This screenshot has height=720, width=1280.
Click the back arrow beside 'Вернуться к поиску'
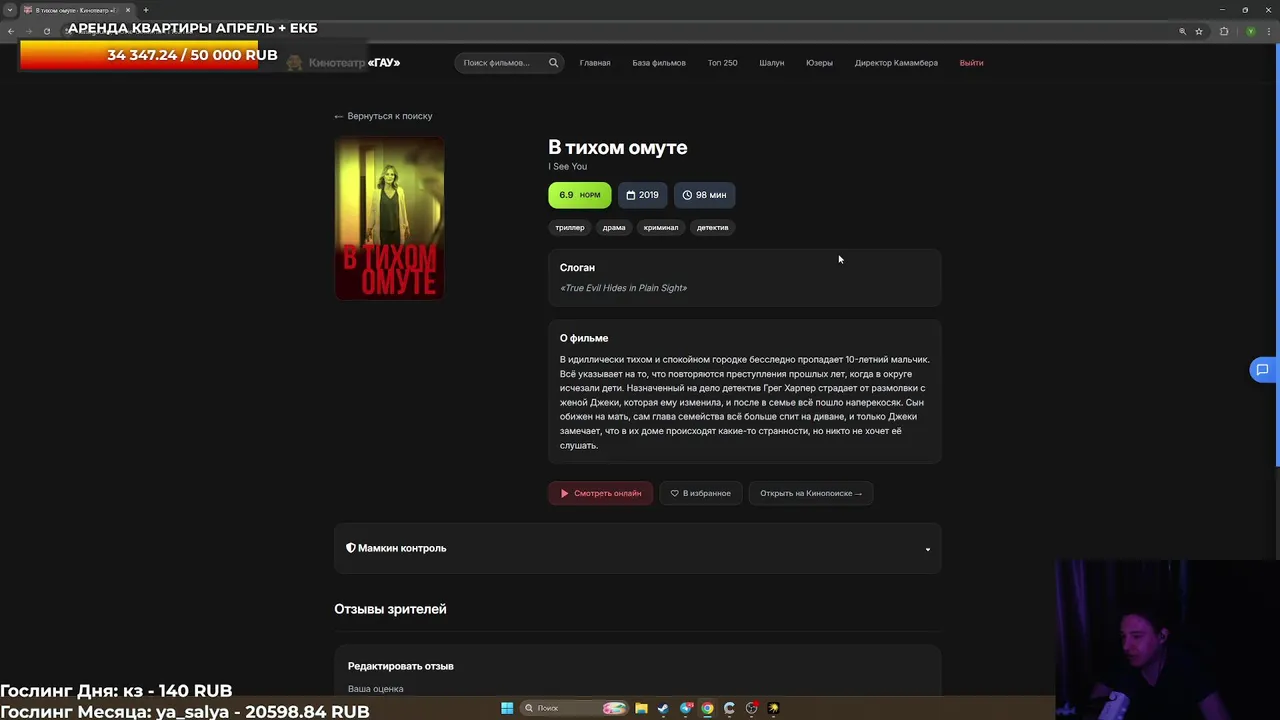click(x=338, y=116)
